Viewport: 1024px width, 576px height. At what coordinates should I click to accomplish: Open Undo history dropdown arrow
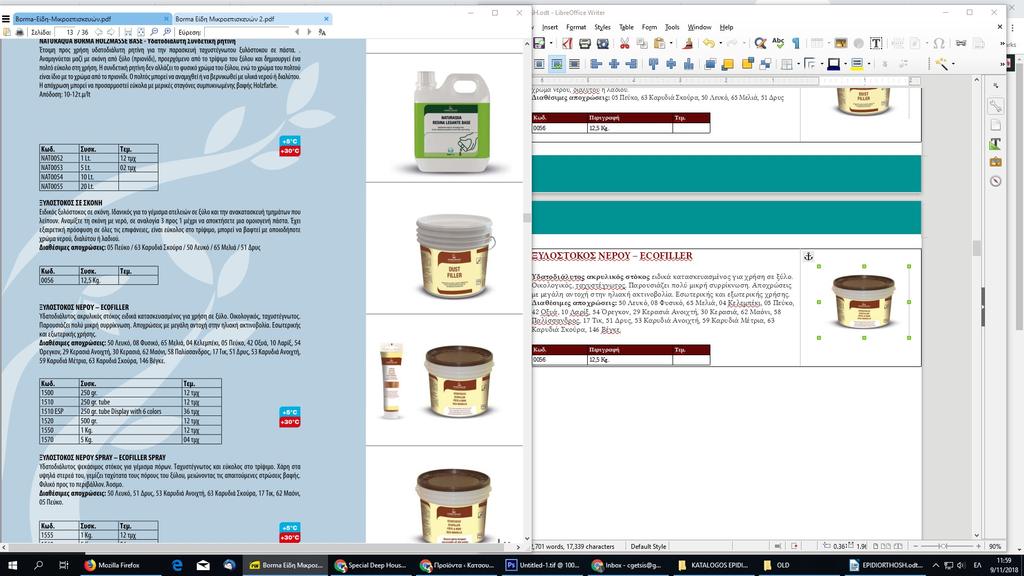tap(720, 43)
